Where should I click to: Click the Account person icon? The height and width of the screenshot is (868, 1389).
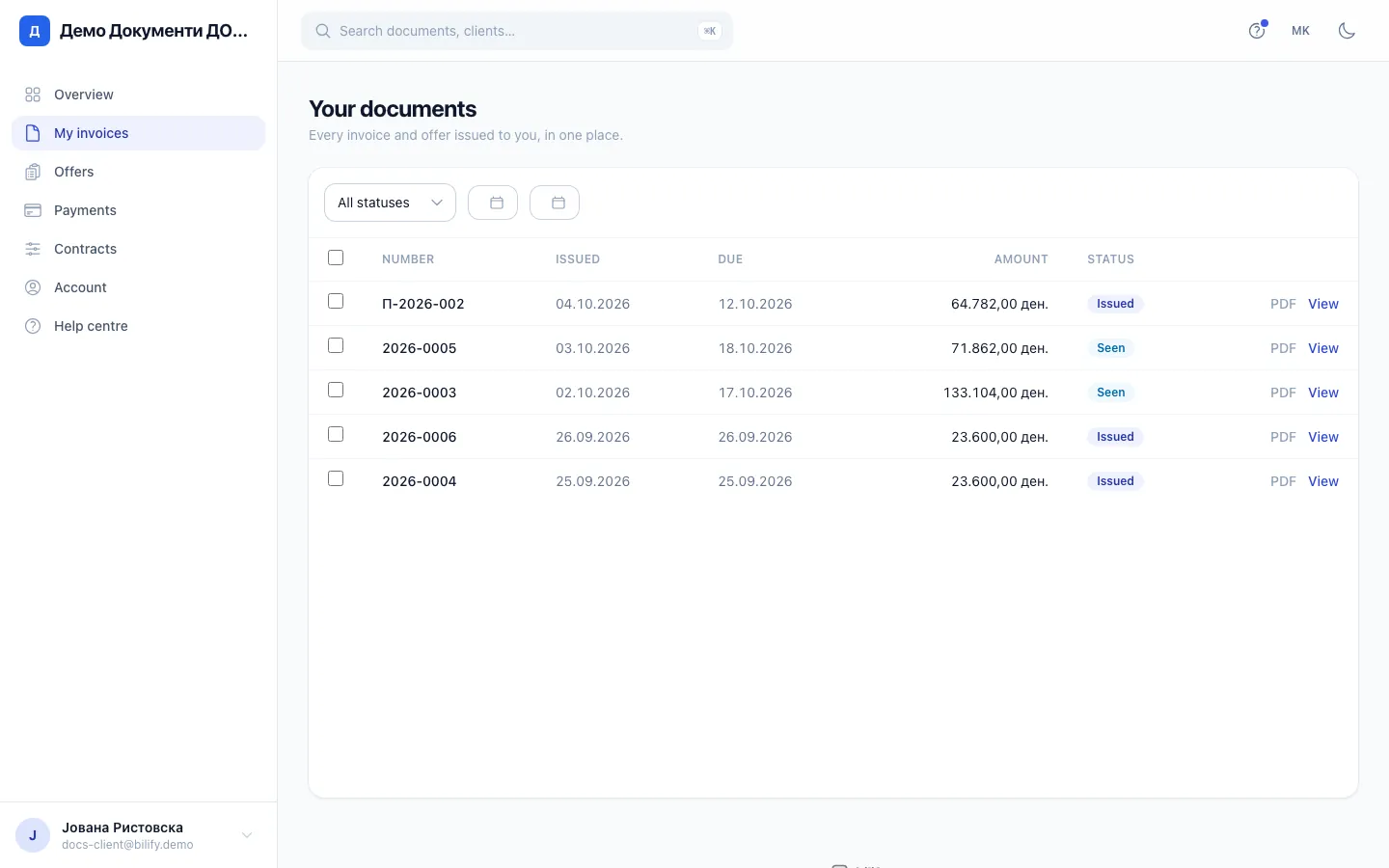[x=33, y=287]
